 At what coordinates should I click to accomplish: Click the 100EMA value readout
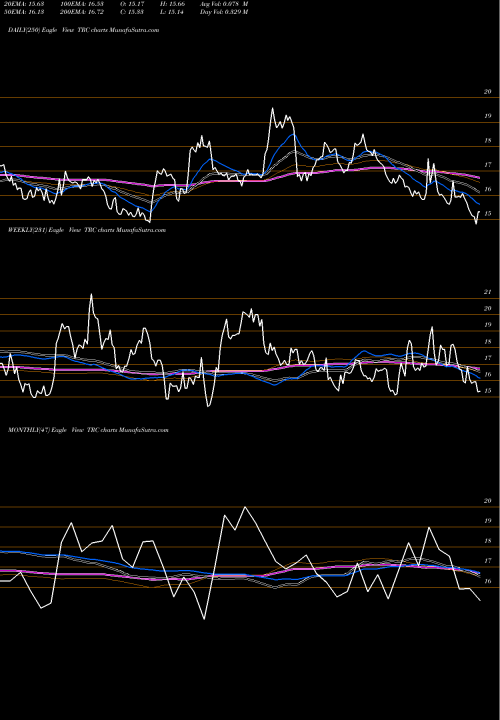(x=82, y=4)
